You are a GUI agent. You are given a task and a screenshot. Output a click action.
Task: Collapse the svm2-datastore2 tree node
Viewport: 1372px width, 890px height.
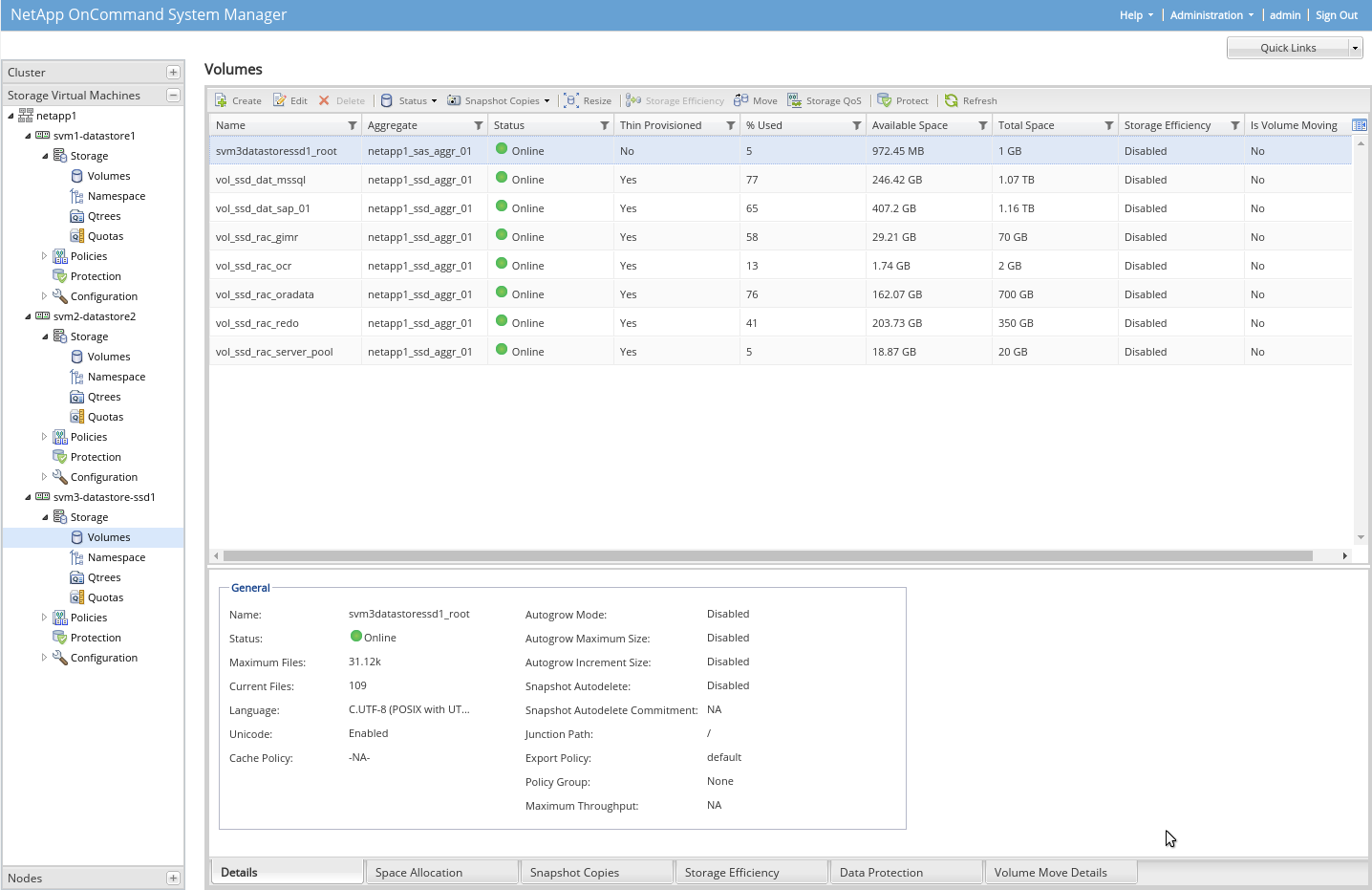tap(28, 316)
